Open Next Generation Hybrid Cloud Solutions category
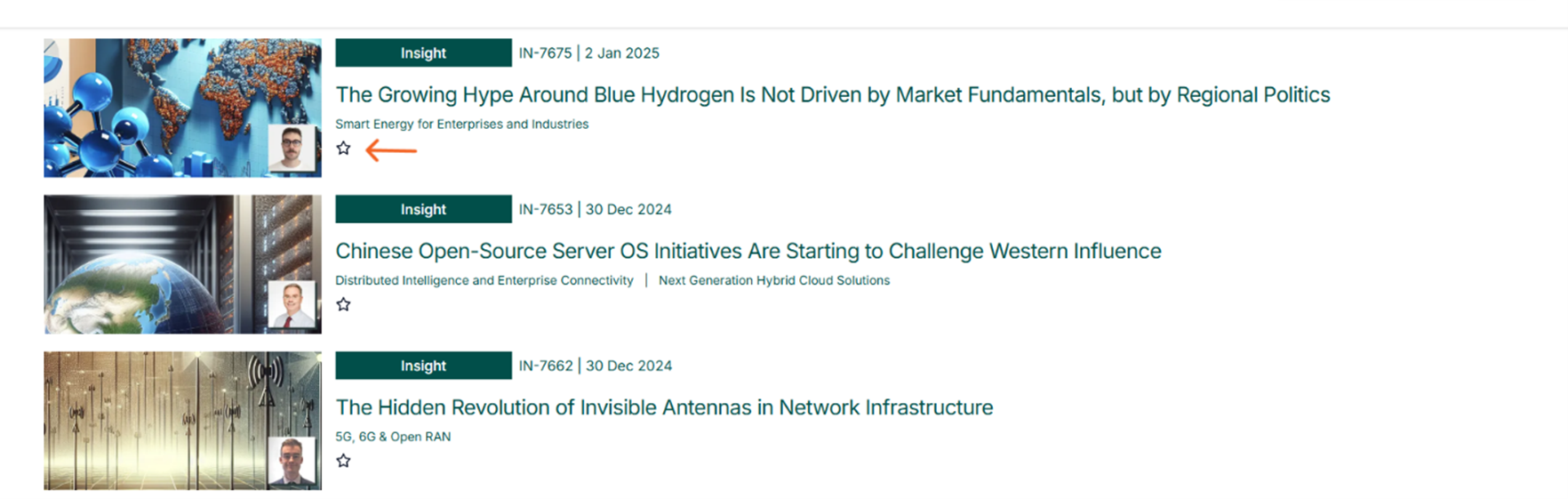This screenshot has width=1568, height=499. [x=773, y=280]
